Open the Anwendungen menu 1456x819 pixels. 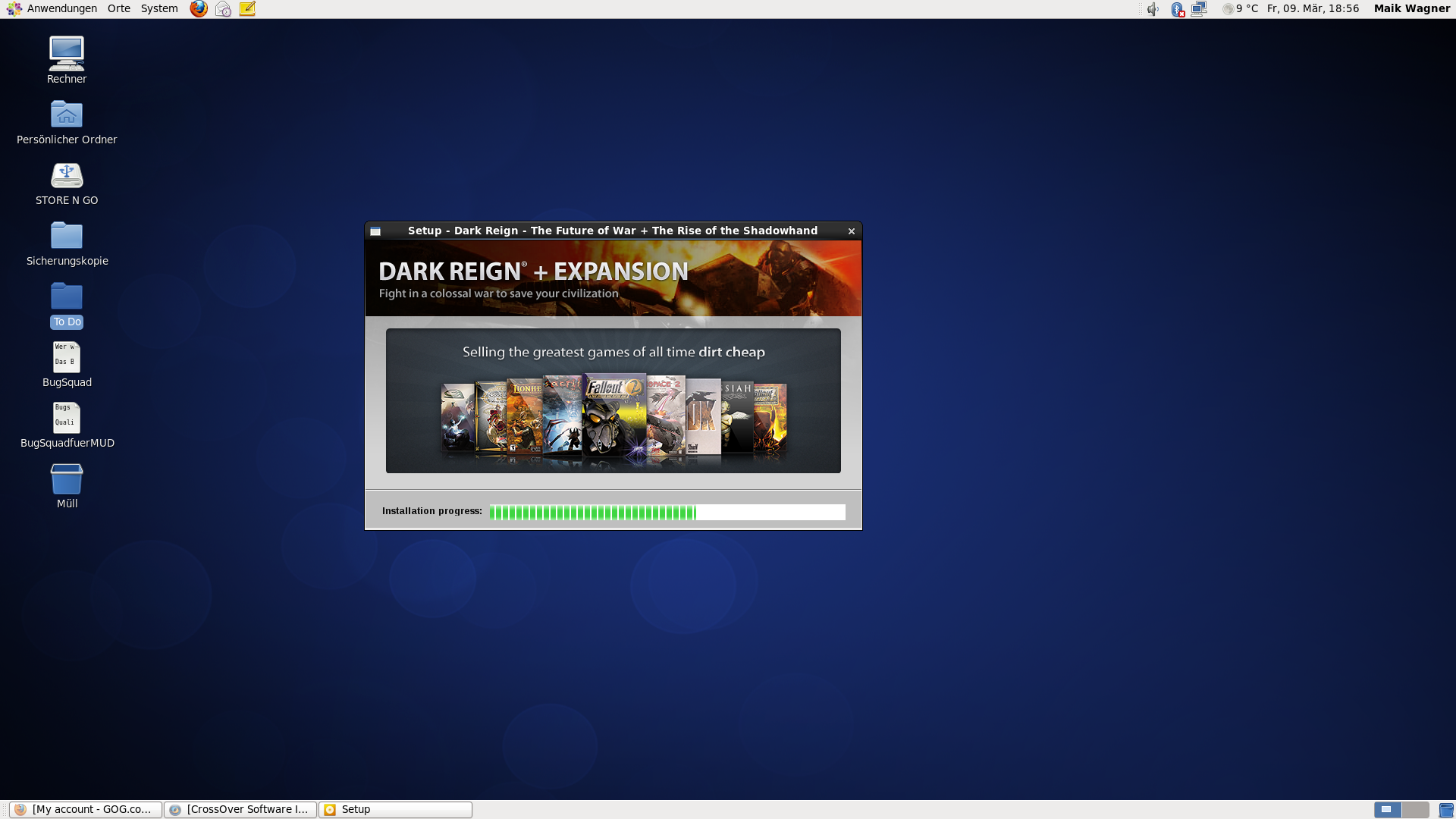click(61, 8)
